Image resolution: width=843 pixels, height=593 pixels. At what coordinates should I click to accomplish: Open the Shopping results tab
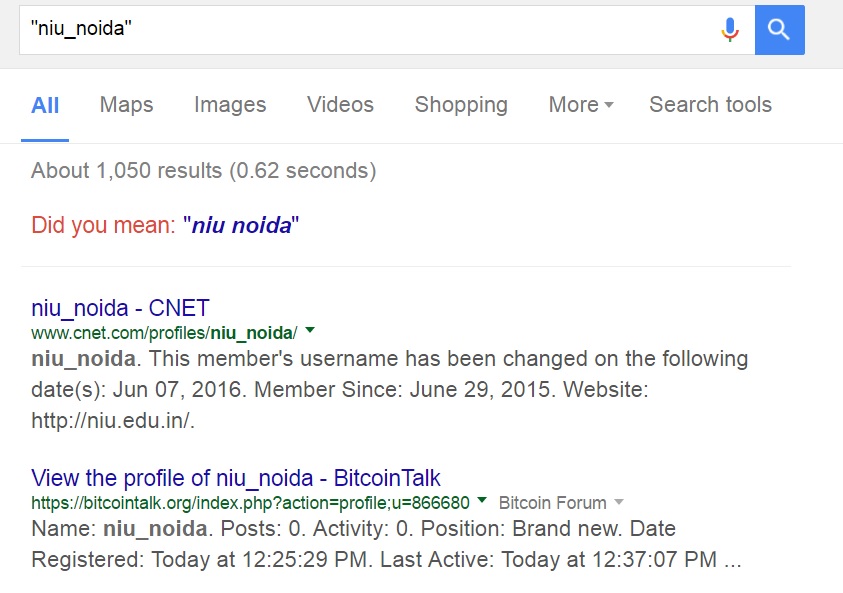tap(461, 105)
